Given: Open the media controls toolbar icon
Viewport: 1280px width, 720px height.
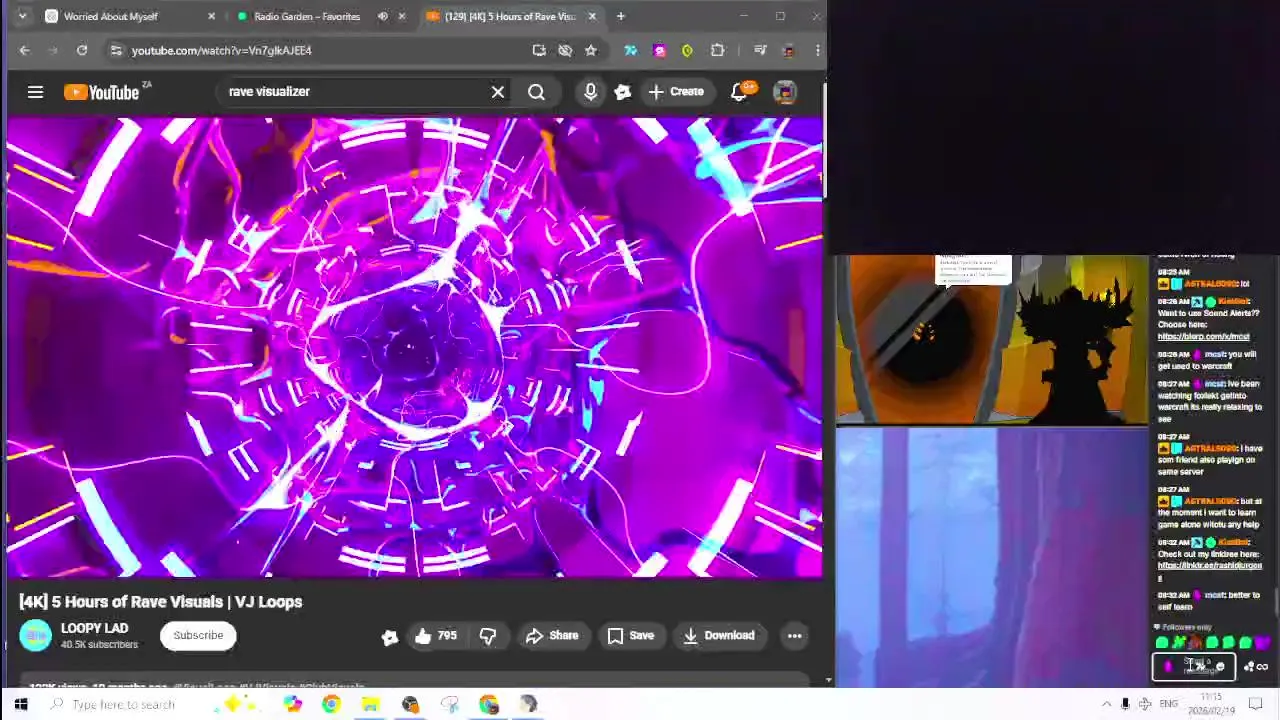Looking at the screenshot, I should pos(760,50).
